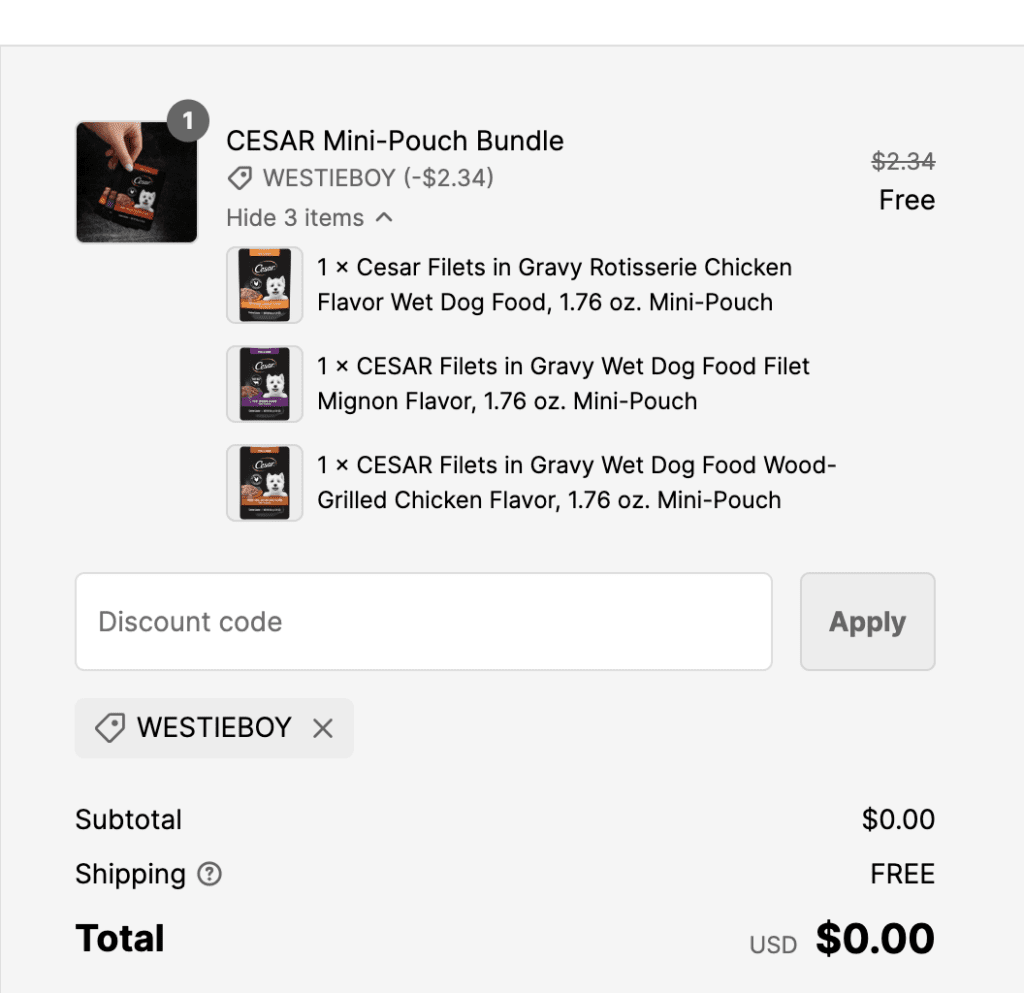Click the WESTIEBOY applied discount chip label
The image size is (1024, 993).
pyautogui.click(x=214, y=728)
